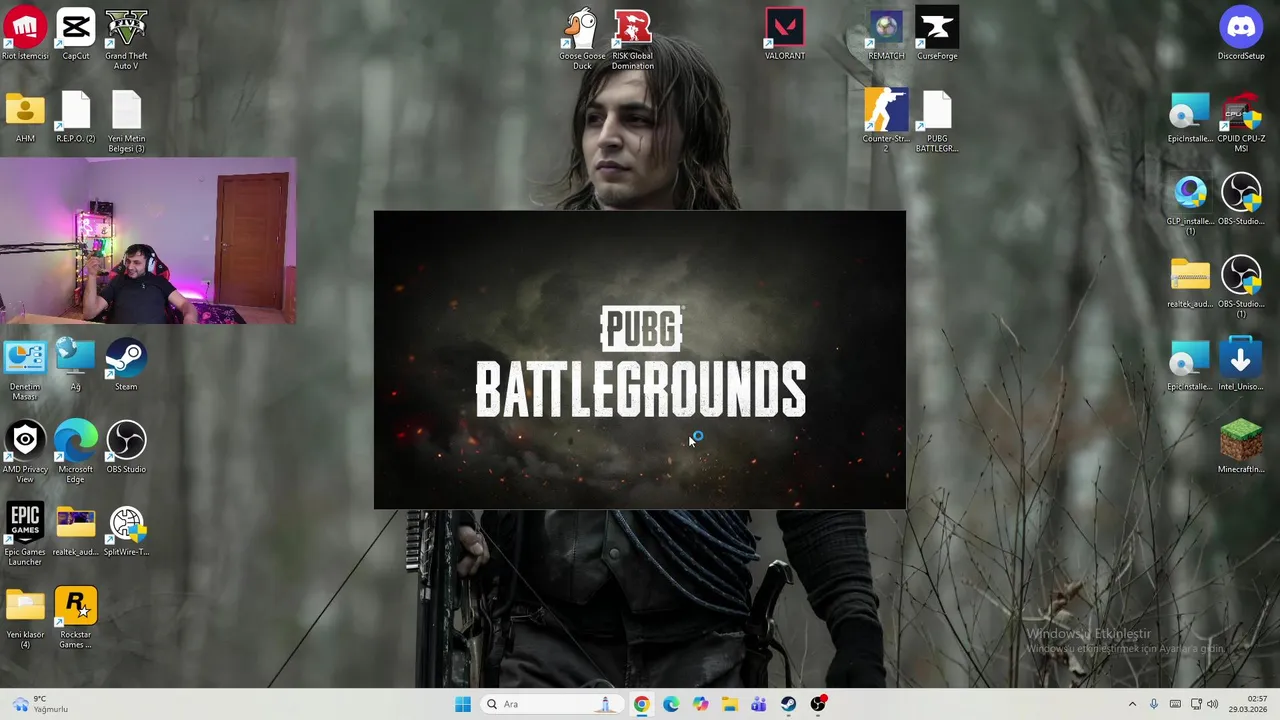Select the R.E.P.O. (2) file icon
Image resolution: width=1280 pixels, height=720 pixels.
tap(76, 118)
